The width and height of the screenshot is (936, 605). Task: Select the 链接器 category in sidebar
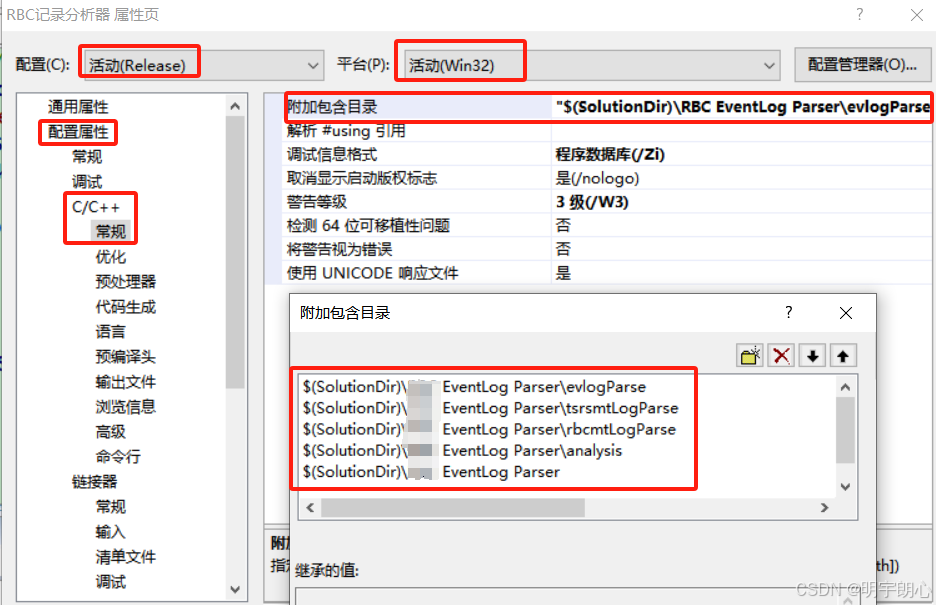(89, 482)
